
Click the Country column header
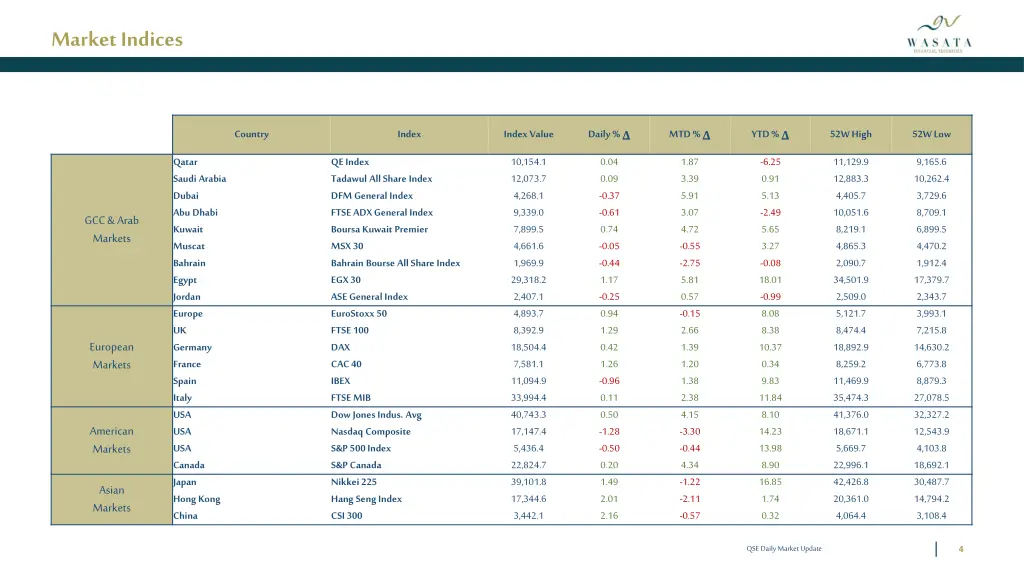[x=250, y=134]
